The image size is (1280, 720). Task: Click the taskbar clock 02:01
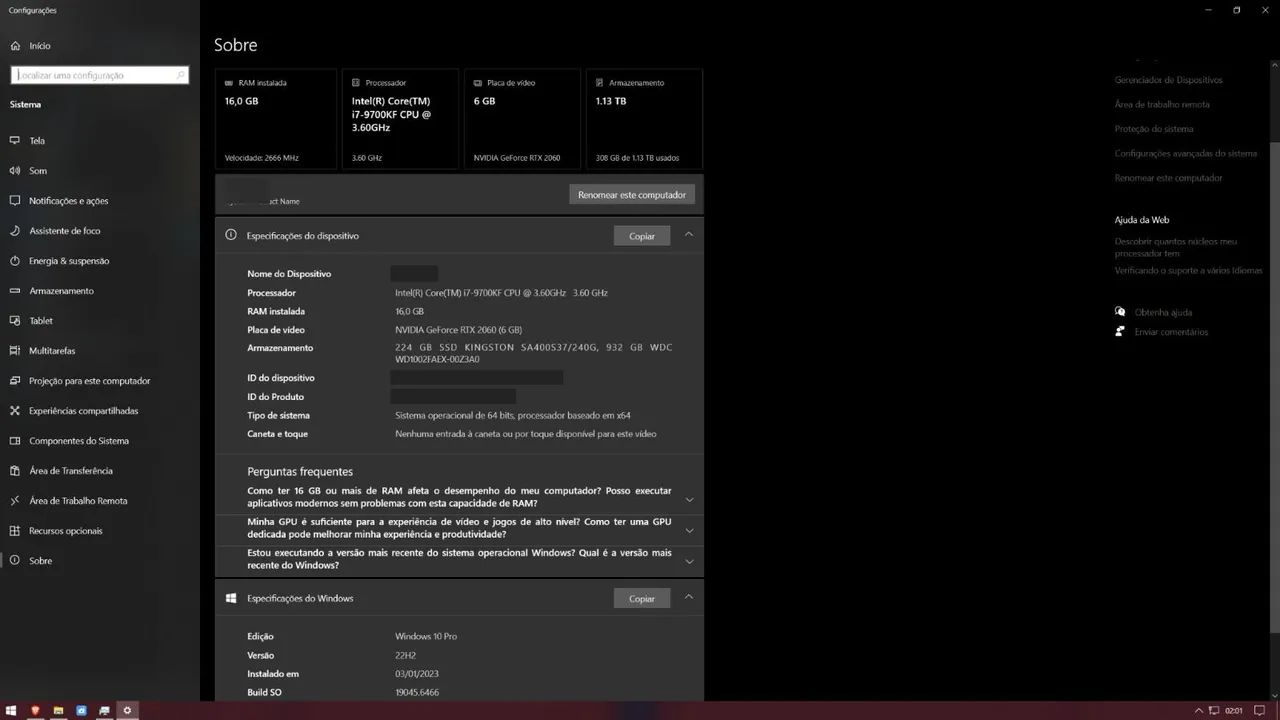click(x=1234, y=711)
